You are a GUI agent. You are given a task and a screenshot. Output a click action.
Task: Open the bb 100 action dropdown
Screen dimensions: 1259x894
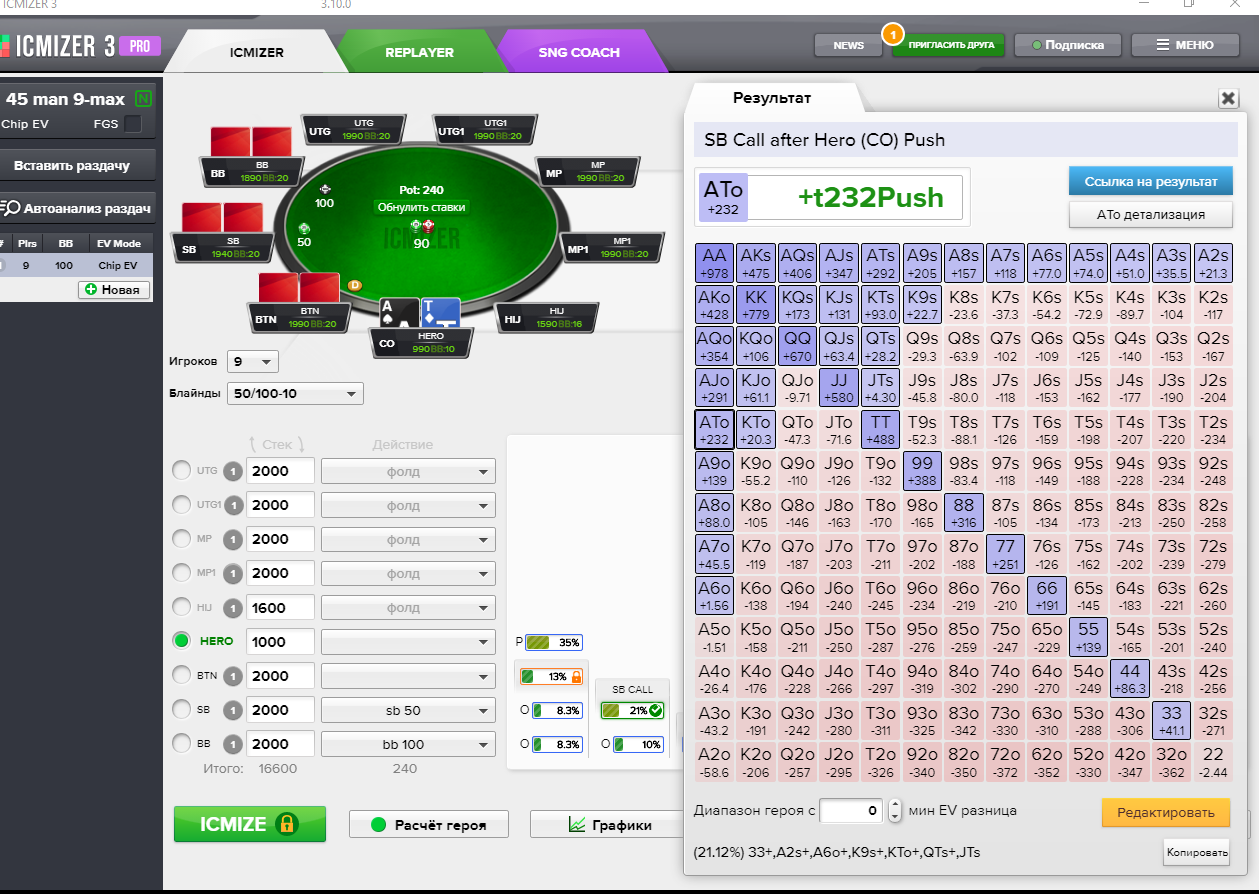[x=408, y=744]
